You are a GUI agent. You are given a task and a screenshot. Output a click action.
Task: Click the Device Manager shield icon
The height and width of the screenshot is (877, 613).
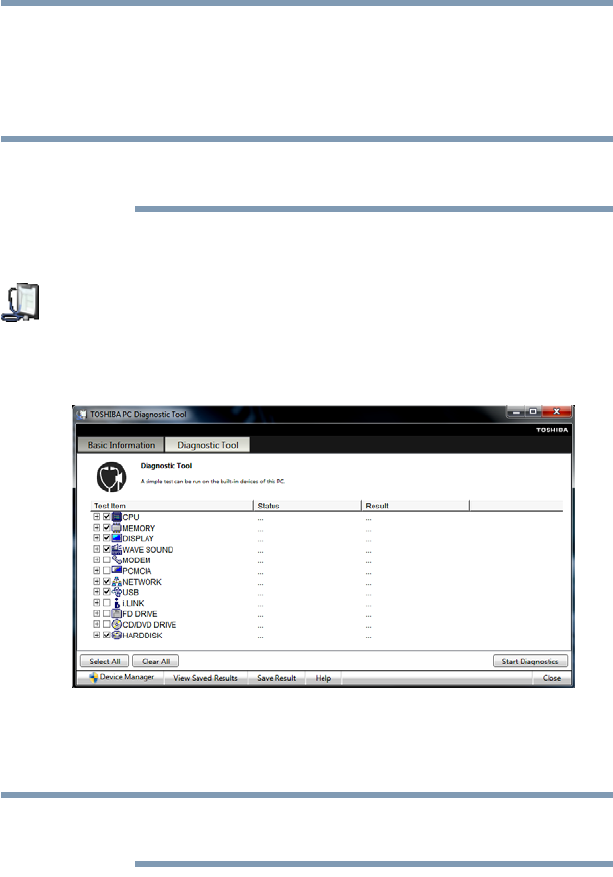pyautogui.click(x=93, y=677)
